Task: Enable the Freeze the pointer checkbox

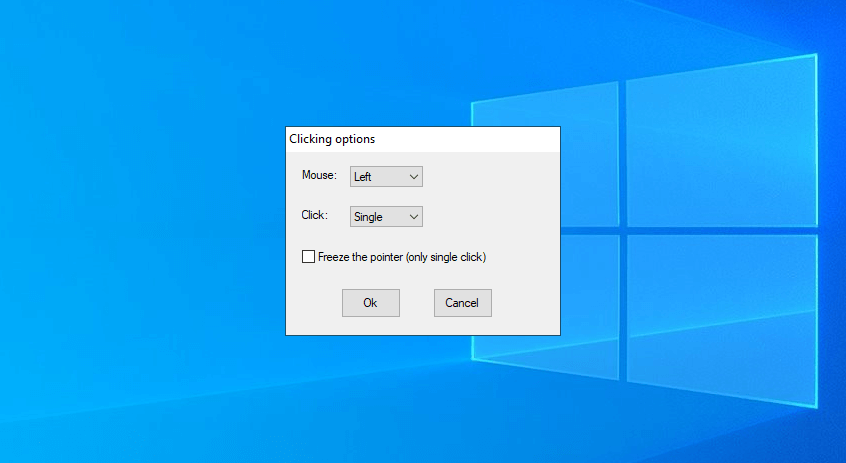Action: 308,257
